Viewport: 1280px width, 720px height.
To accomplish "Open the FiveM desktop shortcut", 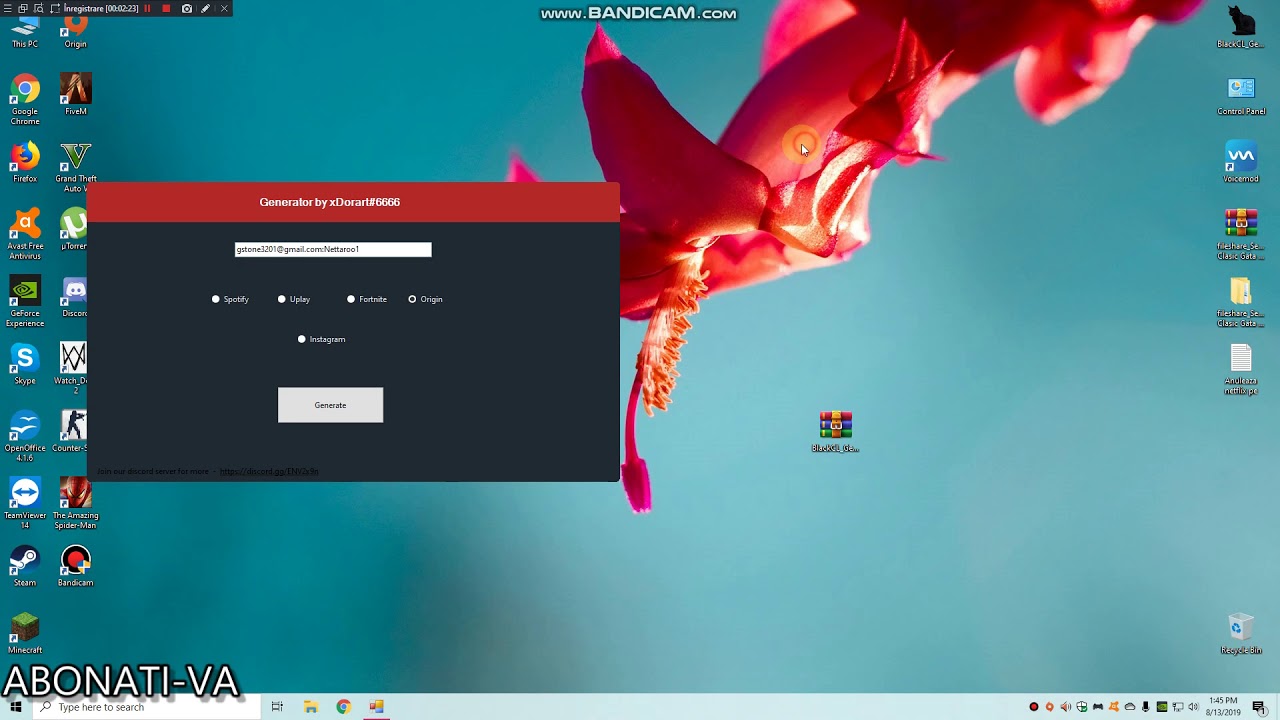I will 75,95.
